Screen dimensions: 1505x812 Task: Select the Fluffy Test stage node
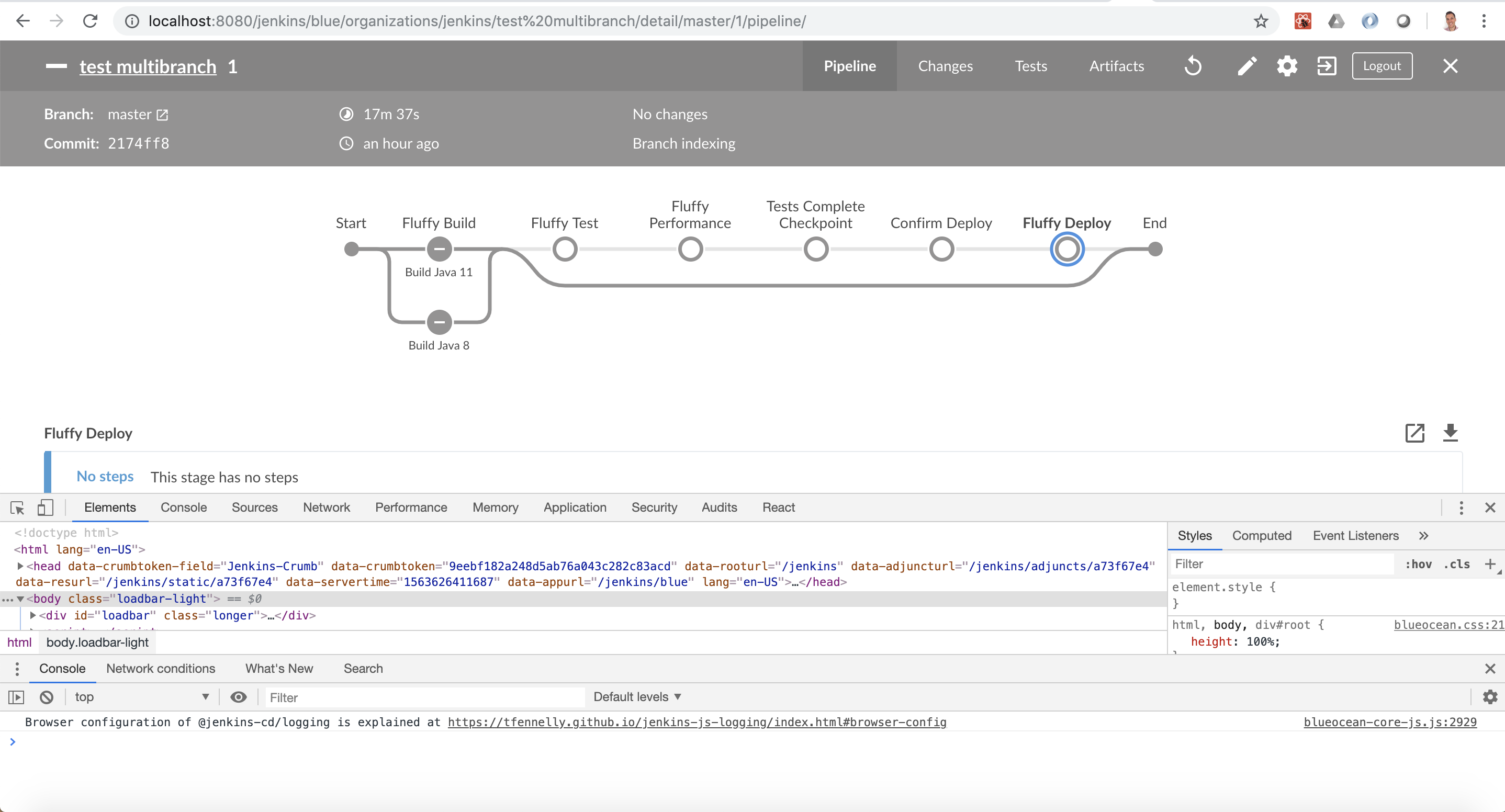(564, 250)
